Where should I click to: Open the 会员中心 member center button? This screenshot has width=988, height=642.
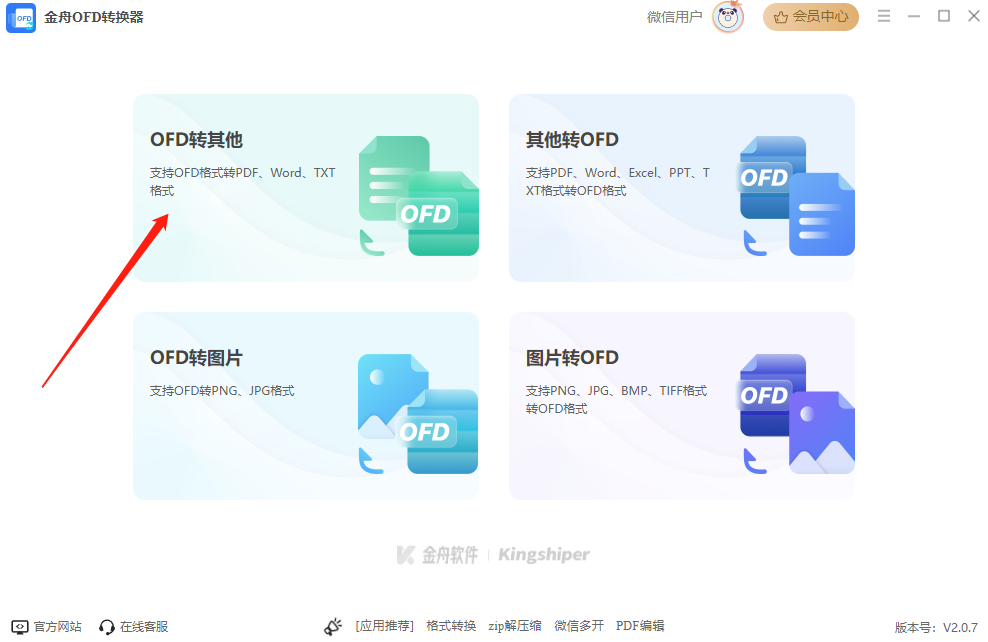(810, 17)
